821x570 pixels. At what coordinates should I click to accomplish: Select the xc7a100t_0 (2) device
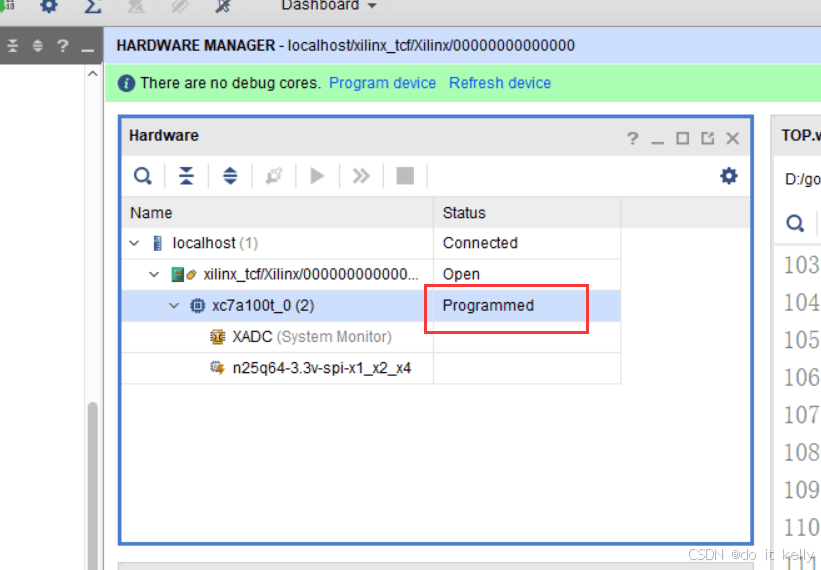coord(371,306)
